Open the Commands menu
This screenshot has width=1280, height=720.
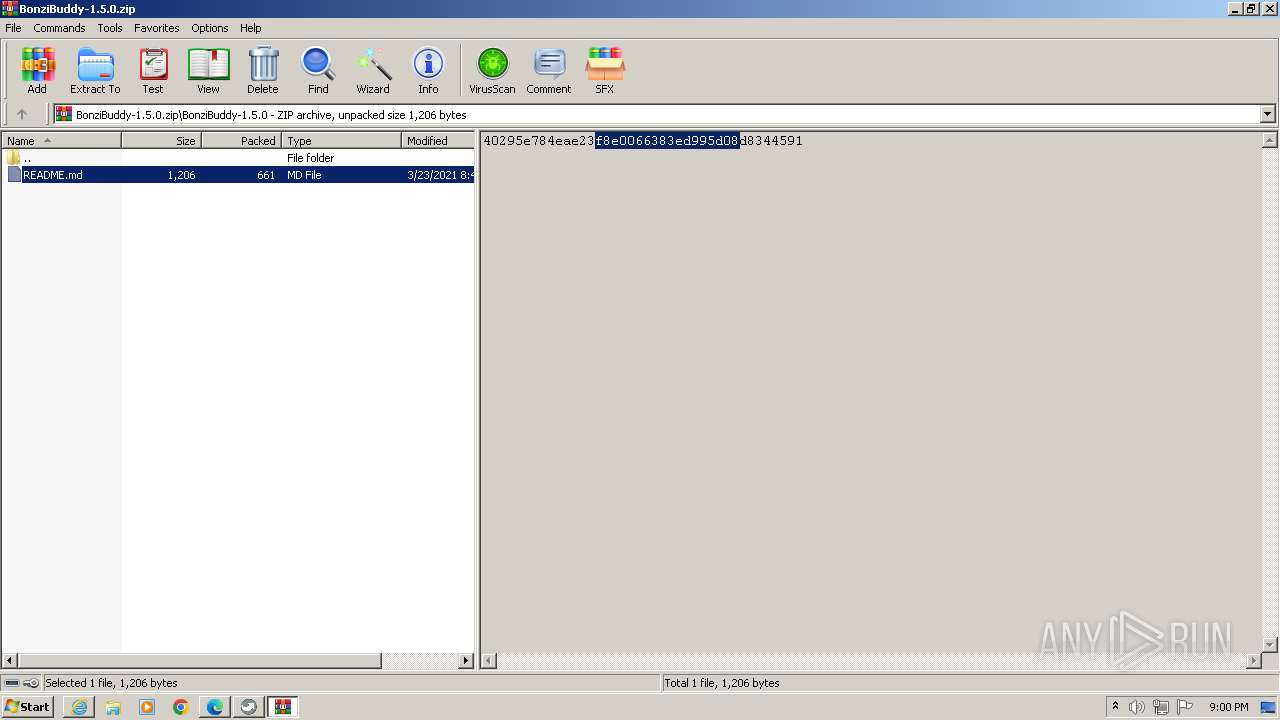[59, 28]
